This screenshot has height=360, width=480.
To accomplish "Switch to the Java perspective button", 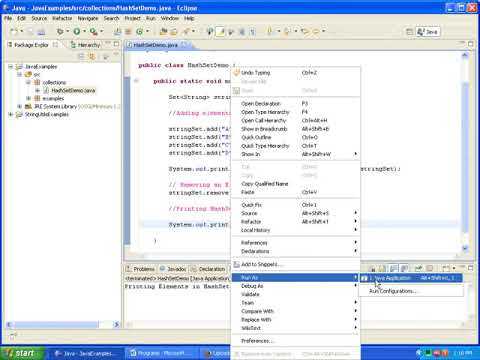I will [428, 32].
